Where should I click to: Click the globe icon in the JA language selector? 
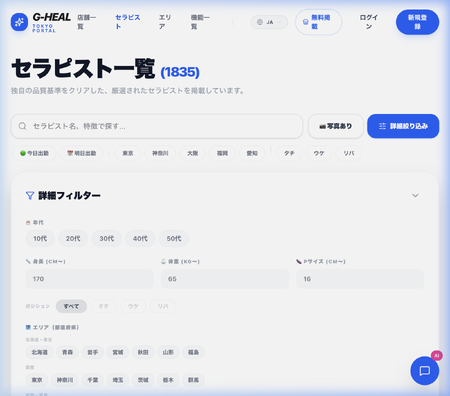coord(260,22)
